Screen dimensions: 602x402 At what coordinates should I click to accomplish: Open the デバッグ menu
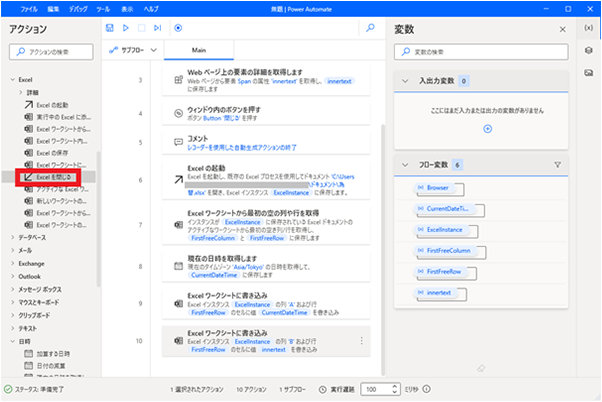click(x=78, y=9)
